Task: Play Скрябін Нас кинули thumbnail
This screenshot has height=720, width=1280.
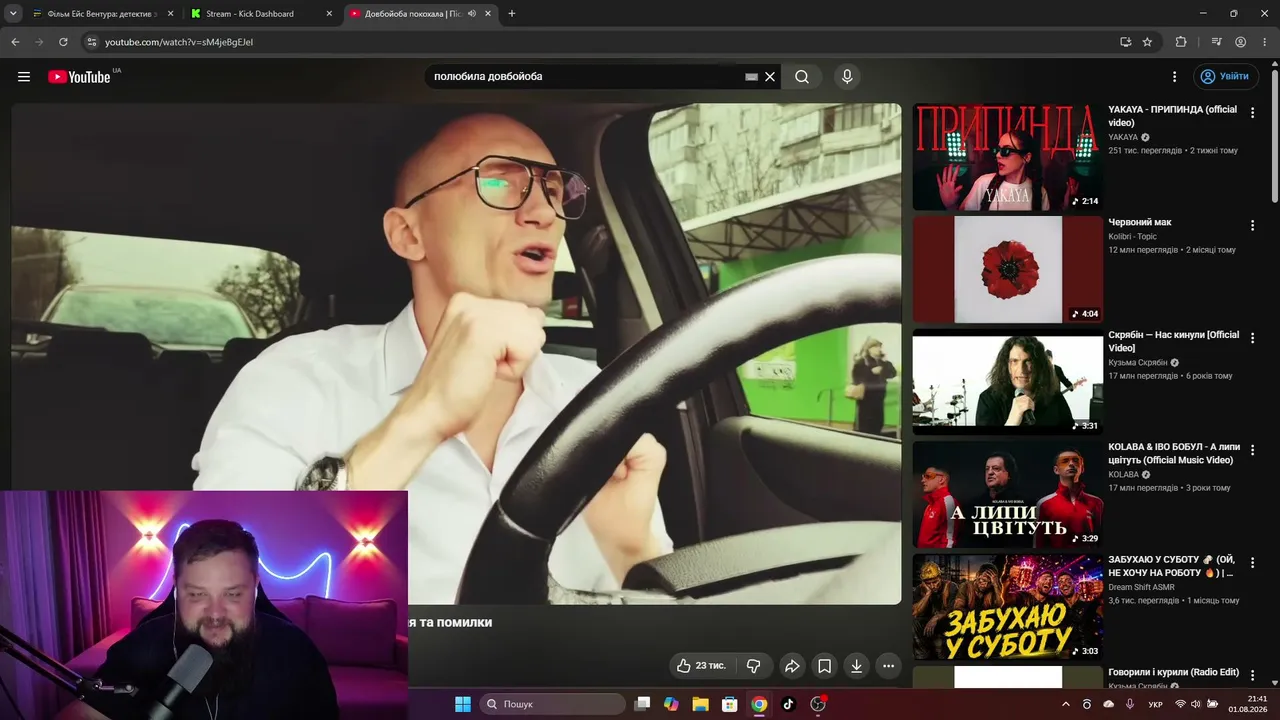Action: pyautogui.click(x=1007, y=382)
